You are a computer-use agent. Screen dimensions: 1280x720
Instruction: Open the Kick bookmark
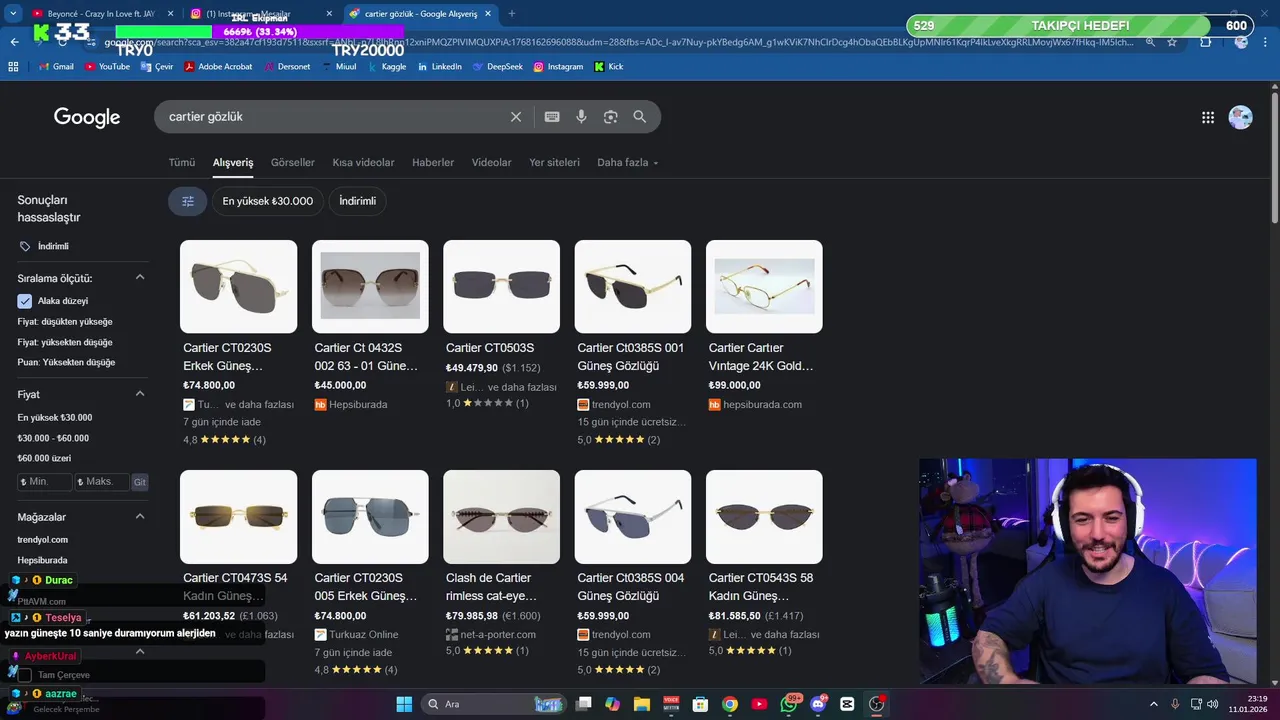pyautogui.click(x=608, y=66)
